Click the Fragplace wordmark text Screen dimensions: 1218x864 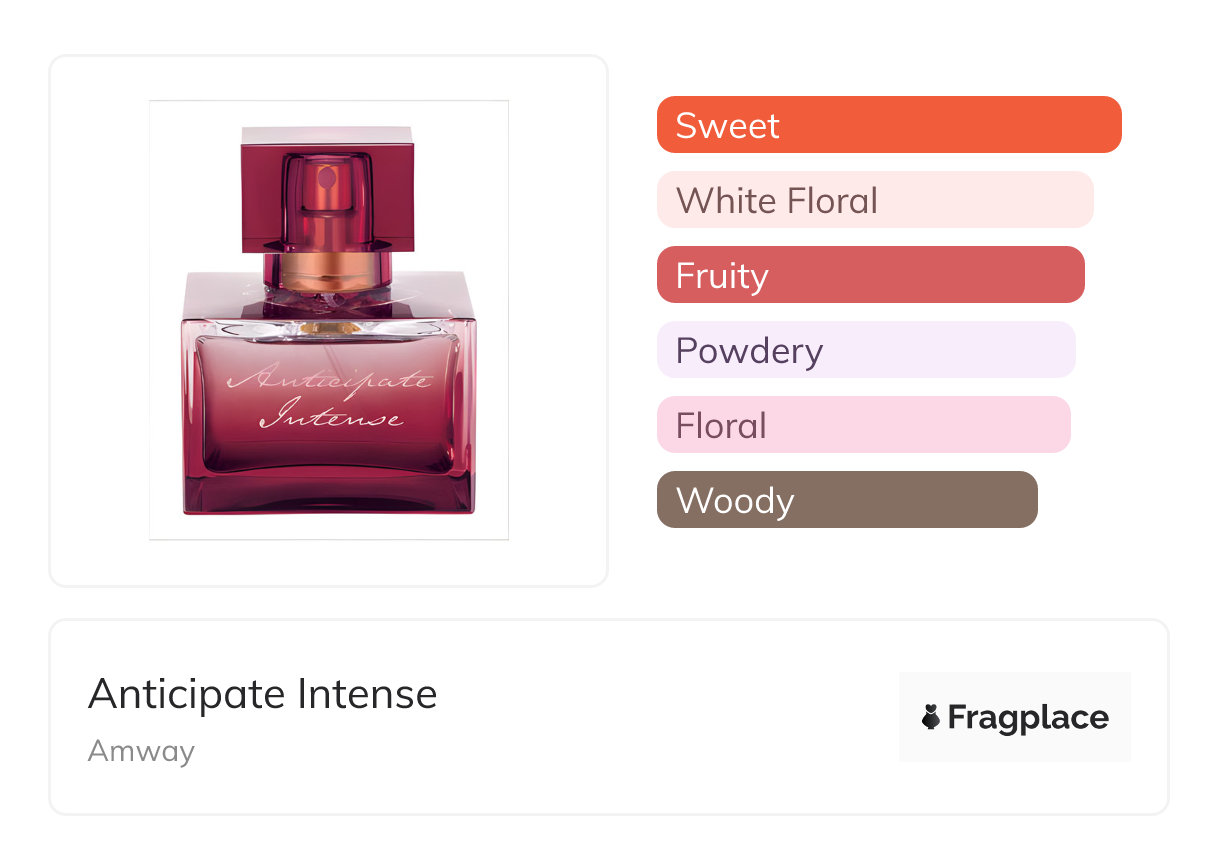coord(1028,717)
